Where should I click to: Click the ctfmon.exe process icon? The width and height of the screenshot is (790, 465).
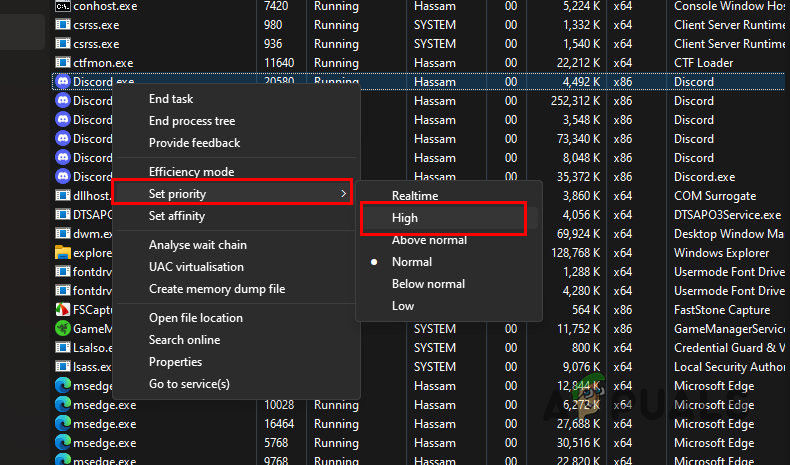pyautogui.click(x=62, y=63)
